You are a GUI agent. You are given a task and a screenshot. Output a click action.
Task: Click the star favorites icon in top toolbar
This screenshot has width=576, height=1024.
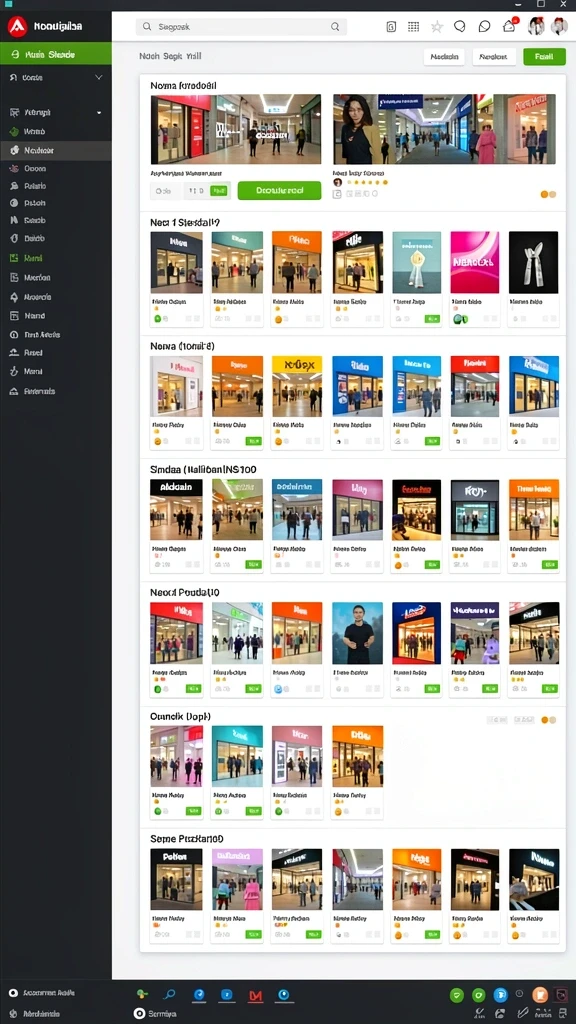tap(437, 27)
